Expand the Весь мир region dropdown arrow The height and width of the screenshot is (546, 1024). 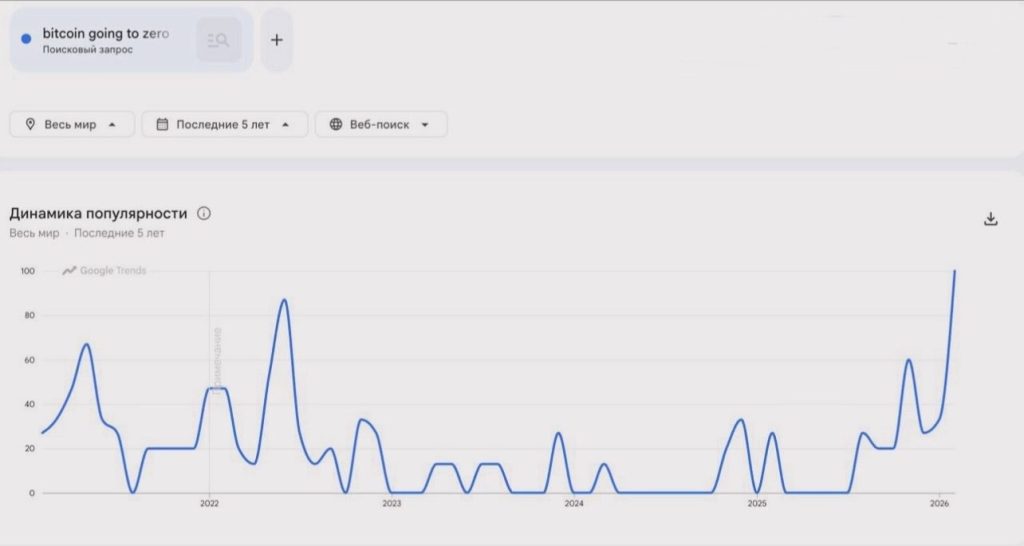tap(112, 125)
